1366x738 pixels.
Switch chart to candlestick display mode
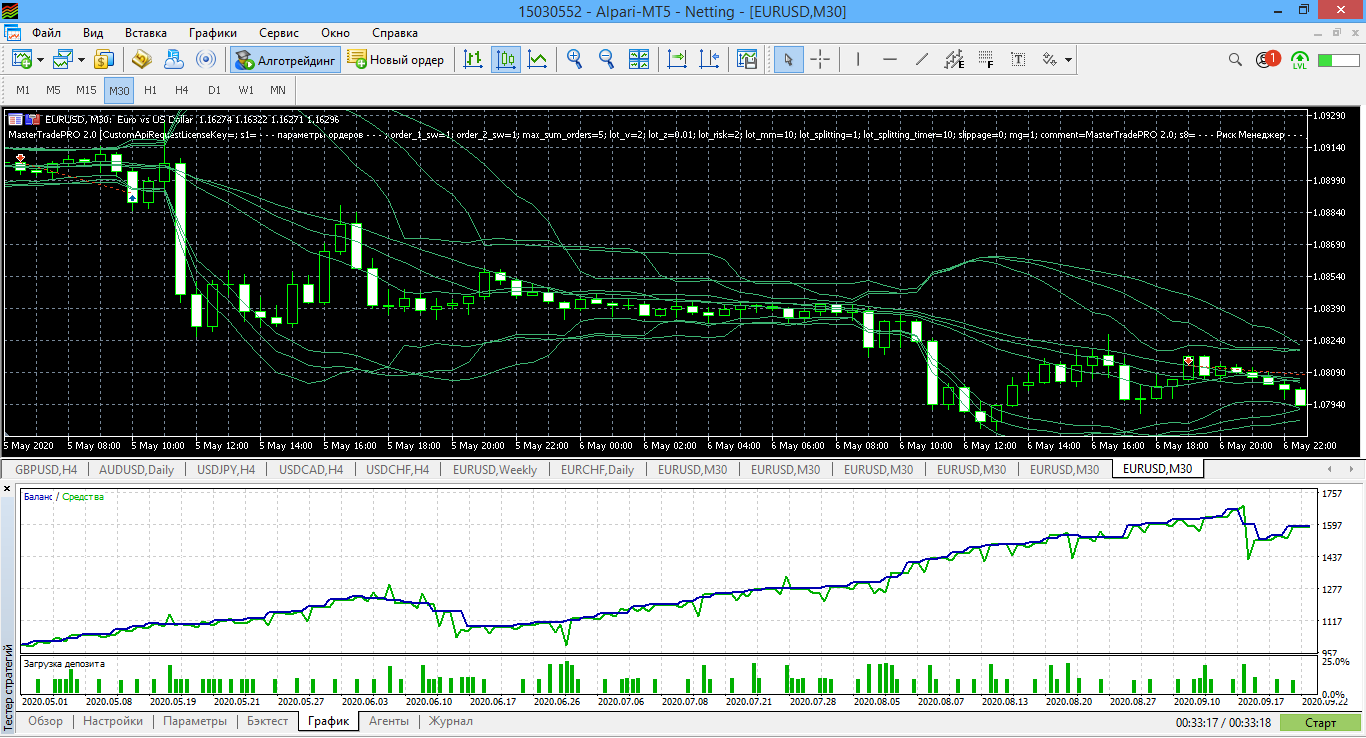tap(506, 60)
